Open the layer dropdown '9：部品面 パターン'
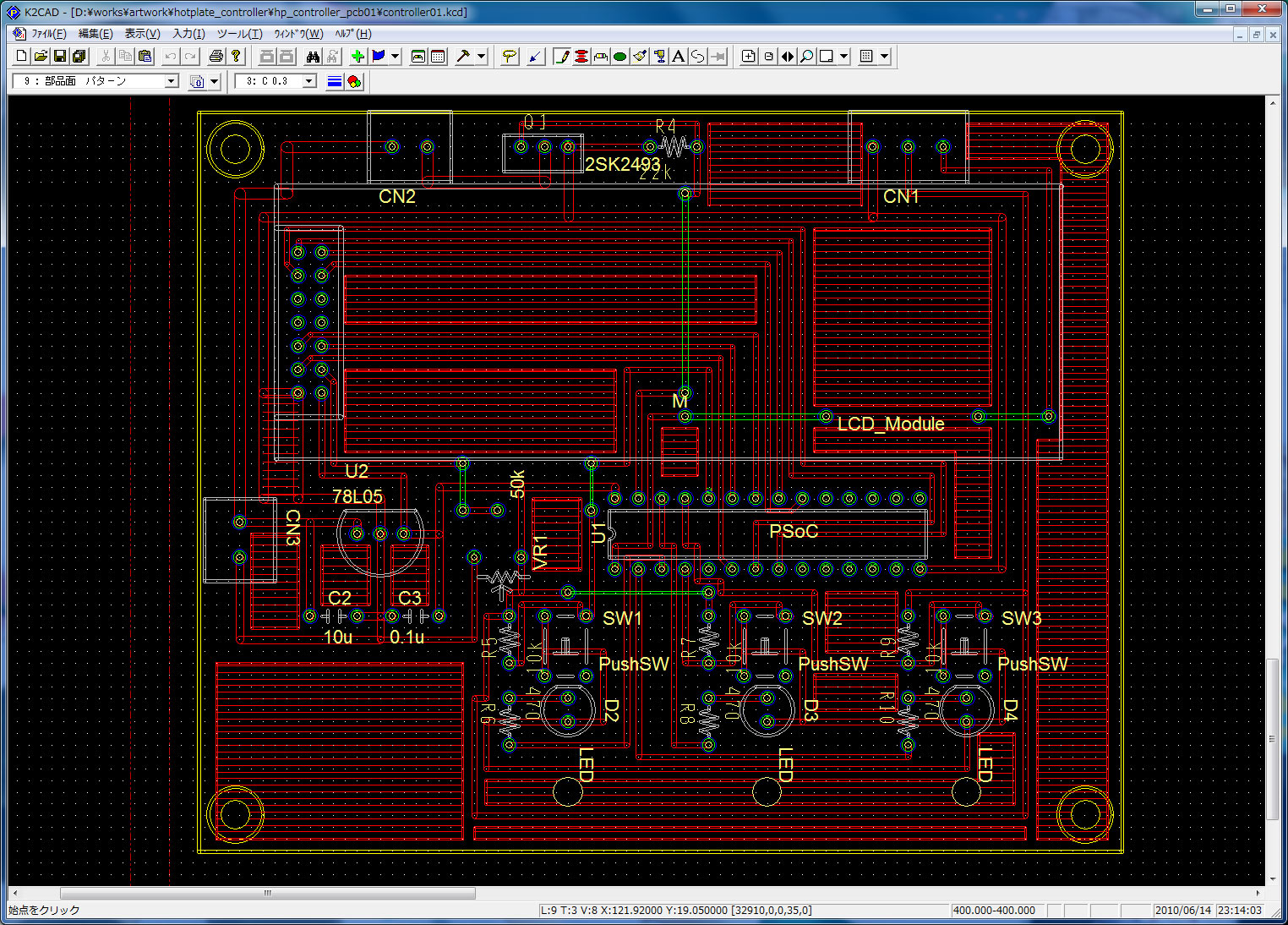The height and width of the screenshot is (925, 1288). click(171, 81)
